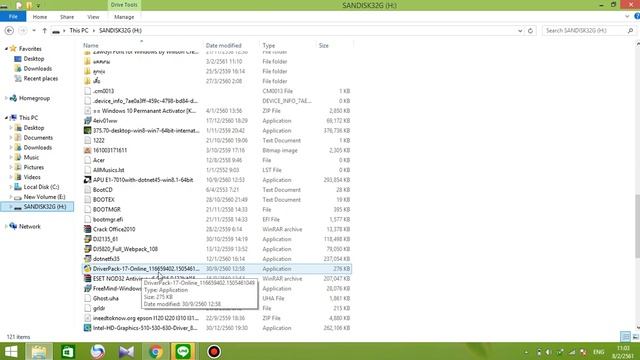Select Downloads under Favorites
The height and width of the screenshot is (360, 640).
(x=38, y=69)
